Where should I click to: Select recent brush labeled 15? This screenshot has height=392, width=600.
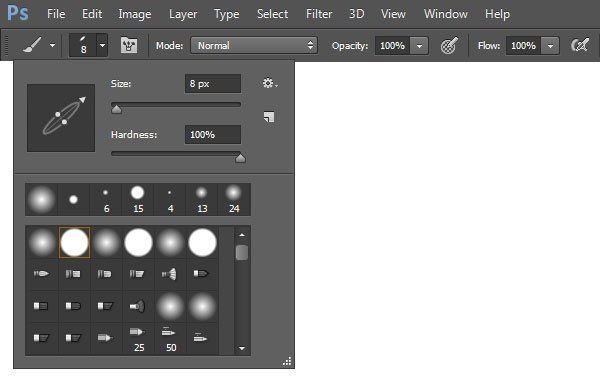[138, 199]
